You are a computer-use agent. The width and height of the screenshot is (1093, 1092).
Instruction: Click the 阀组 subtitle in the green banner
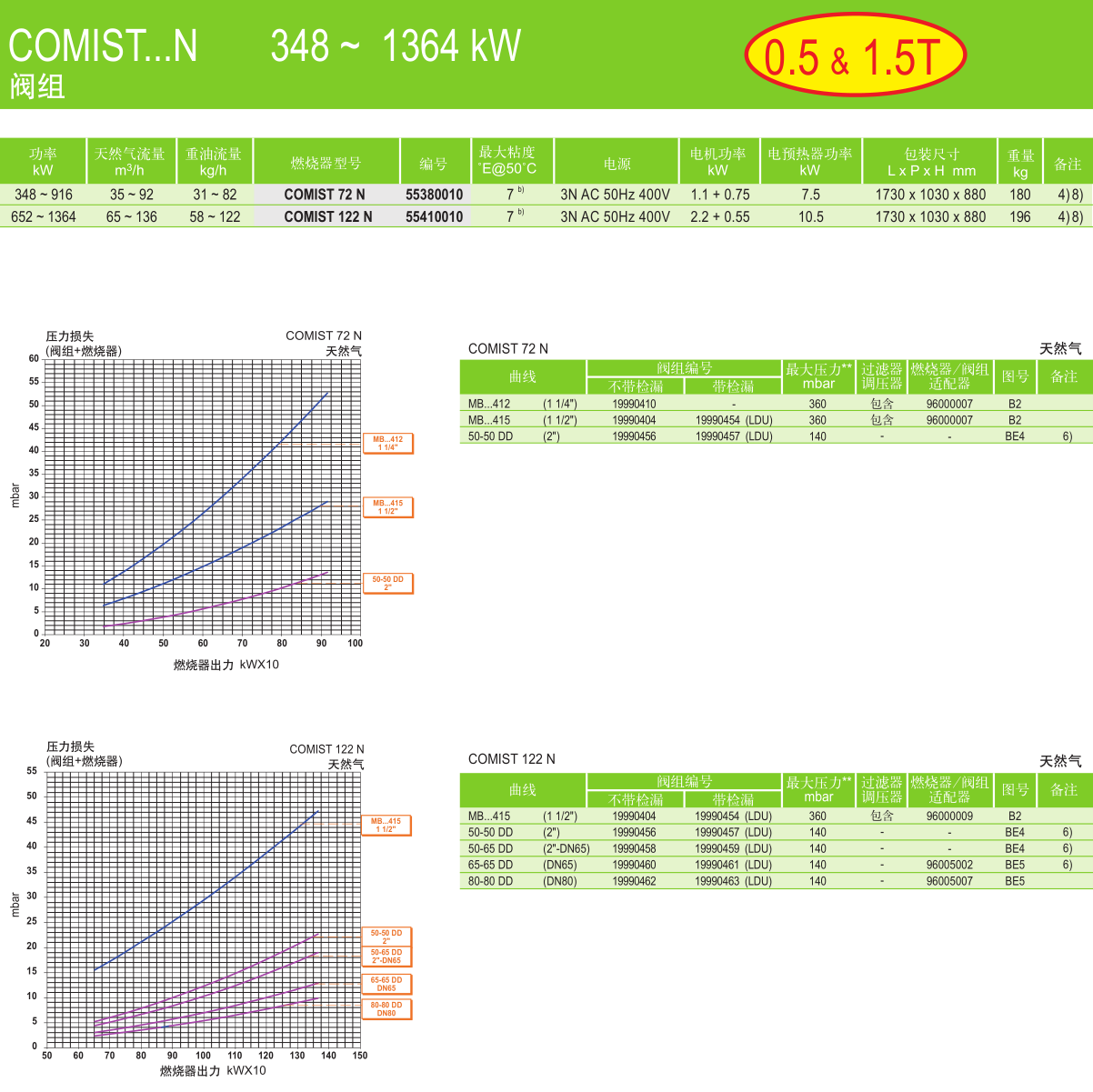(x=37, y=87)
